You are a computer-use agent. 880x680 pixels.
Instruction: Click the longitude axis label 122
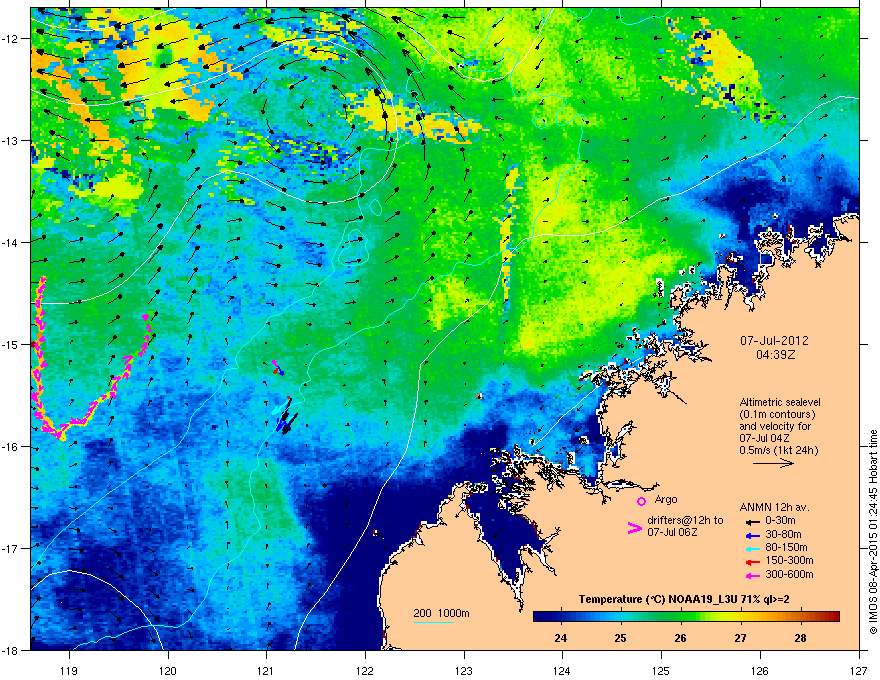pyautogui.click(x=365, y=670)
